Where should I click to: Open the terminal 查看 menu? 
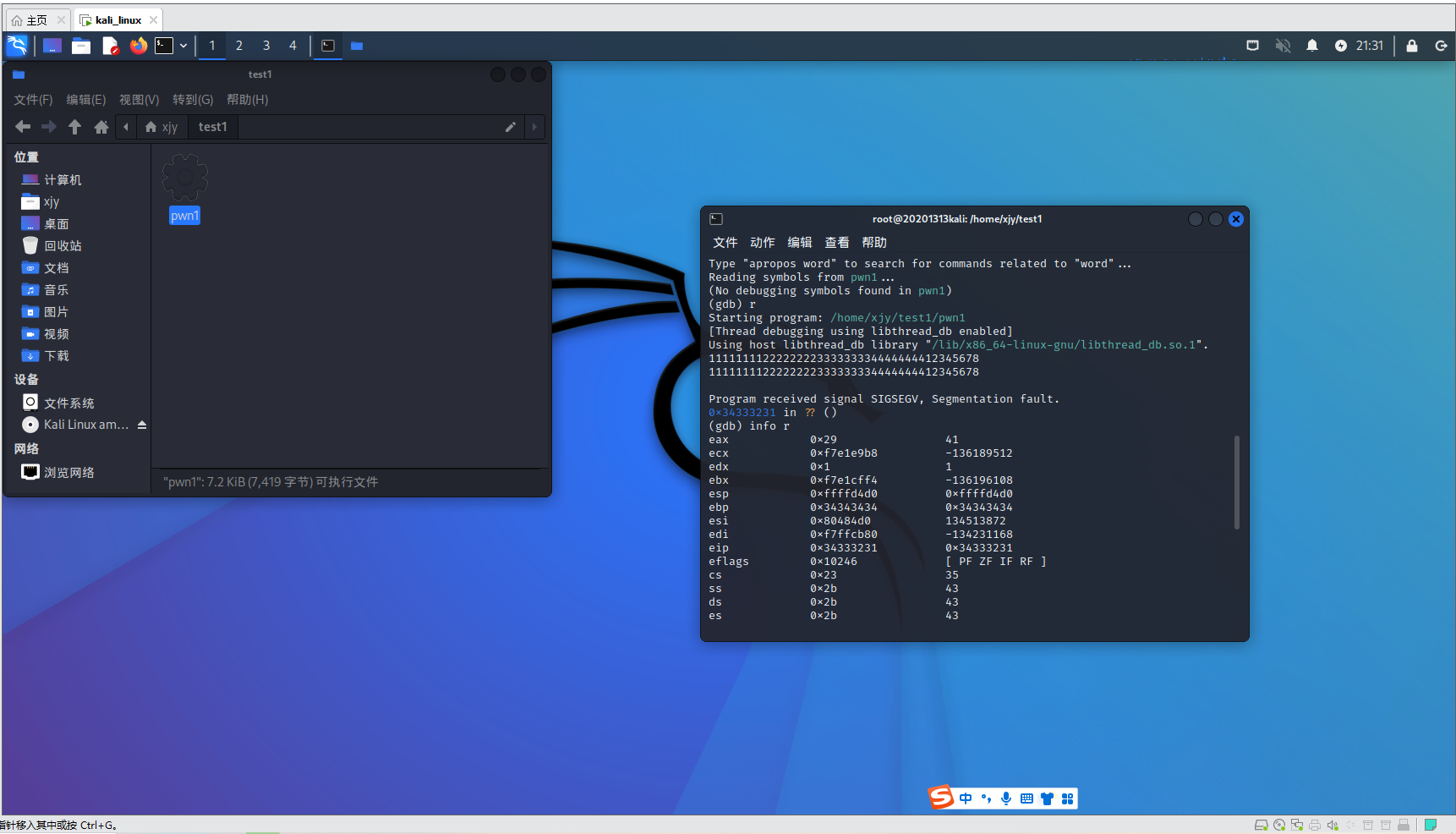837,243
